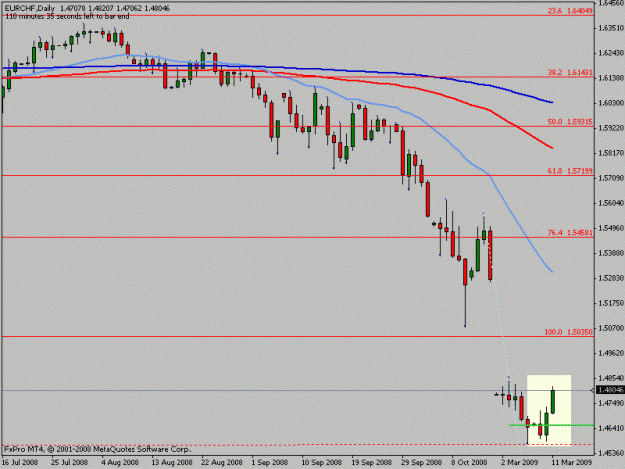Click the 1.45360 price axis label

point(611,453)
